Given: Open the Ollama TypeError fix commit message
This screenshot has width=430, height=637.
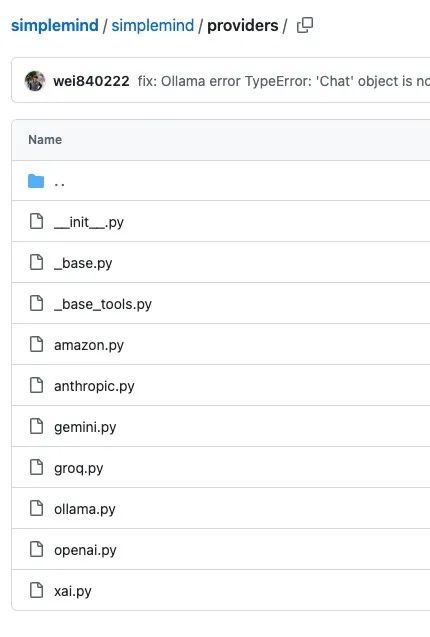Looking at the screenshot, I should tap(283, 81).
